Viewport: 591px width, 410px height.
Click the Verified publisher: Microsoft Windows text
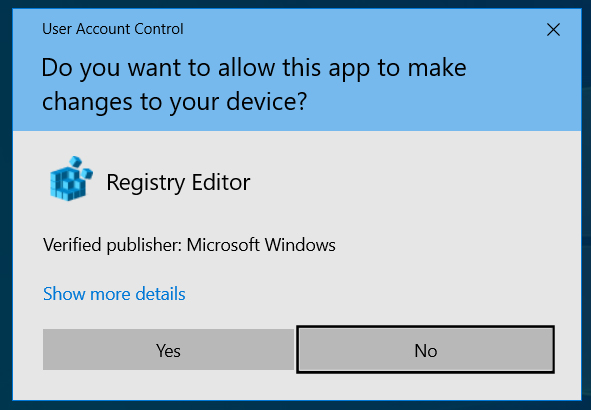[189, 245]
